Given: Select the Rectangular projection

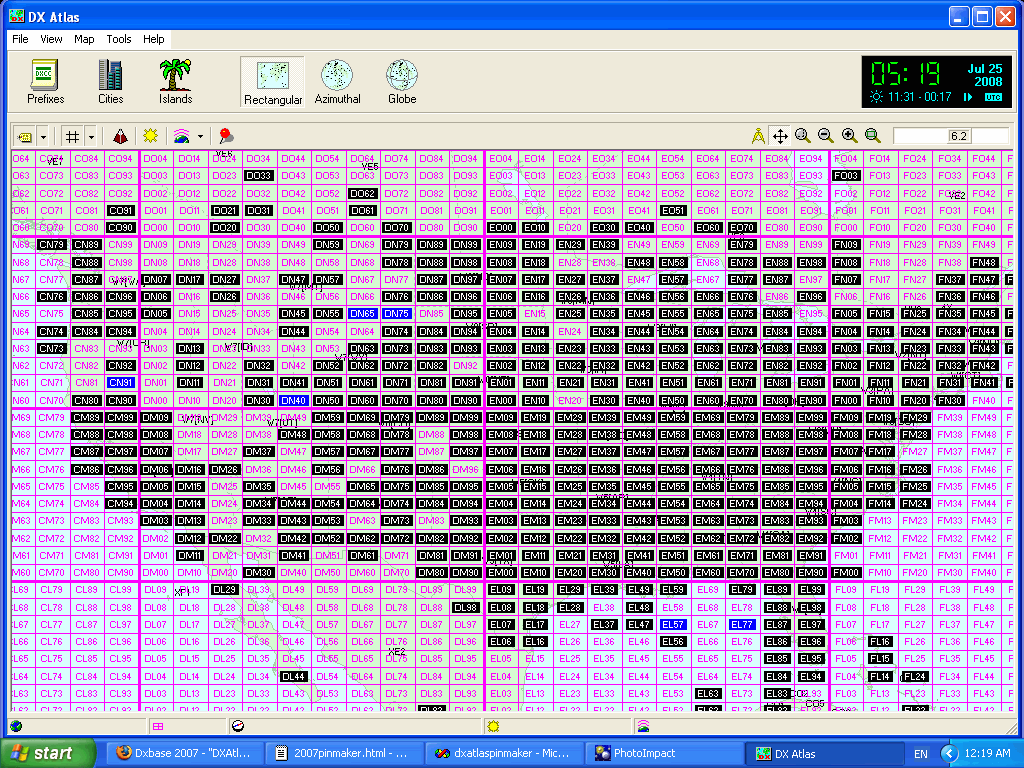Looking at the screenshot, I should click(x=273, y=82).
